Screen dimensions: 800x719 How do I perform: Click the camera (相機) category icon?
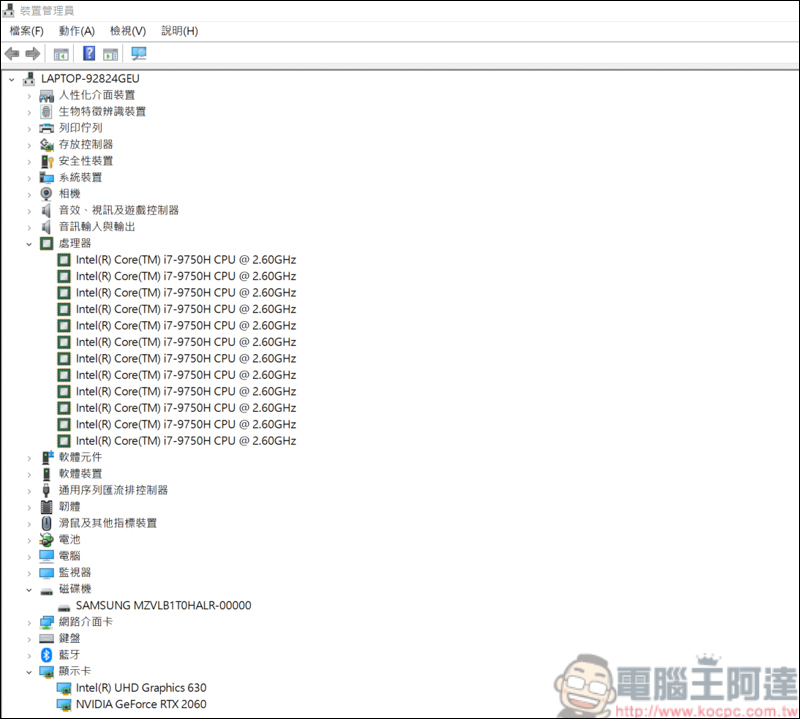(x=46, y=194)
